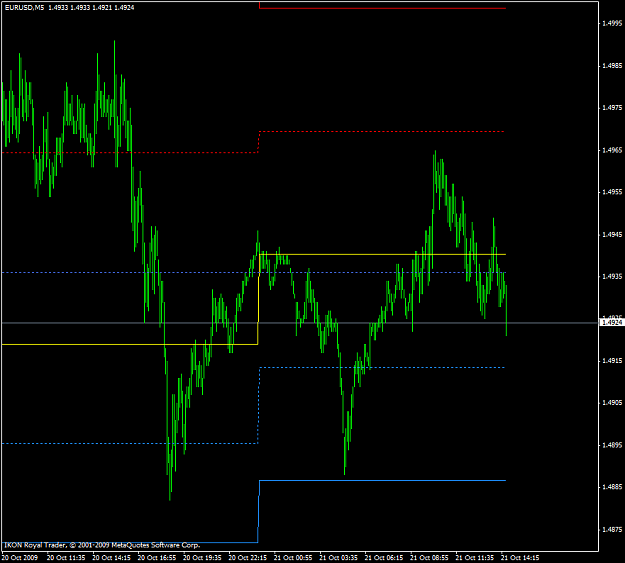
Task: Click the 20 Oct 14:15 time label
Action: click(x=111, y=557)
